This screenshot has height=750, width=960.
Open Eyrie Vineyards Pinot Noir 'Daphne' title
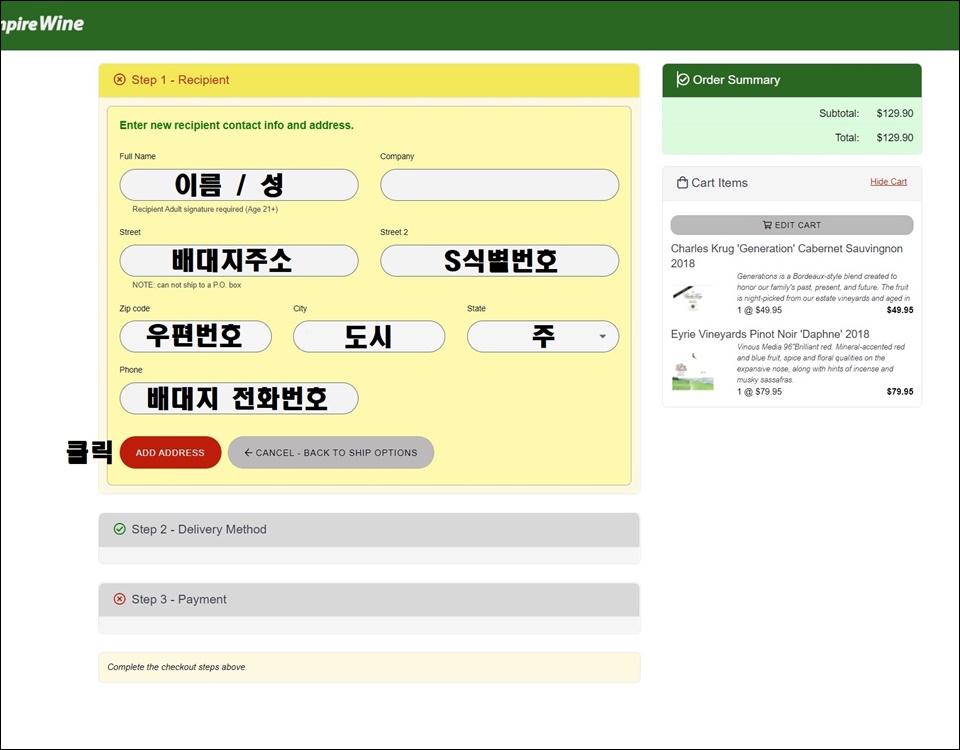click(770, 334)
